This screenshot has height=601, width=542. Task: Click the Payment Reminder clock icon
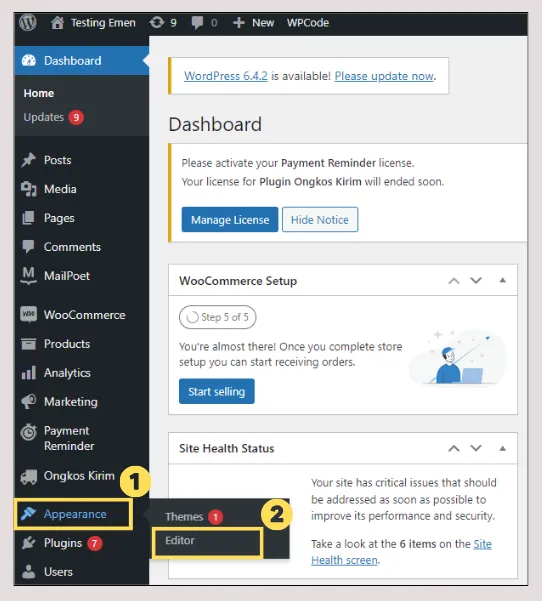(28, 432)
